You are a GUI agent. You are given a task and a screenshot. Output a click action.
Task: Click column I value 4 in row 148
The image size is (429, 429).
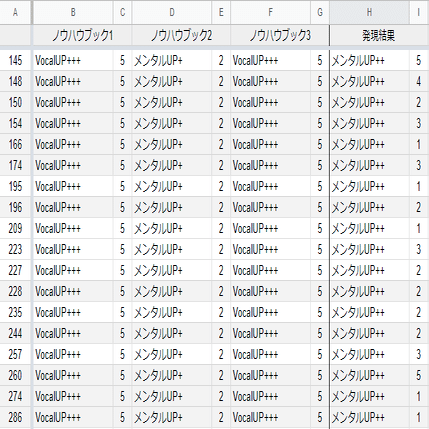click(419, 81)
